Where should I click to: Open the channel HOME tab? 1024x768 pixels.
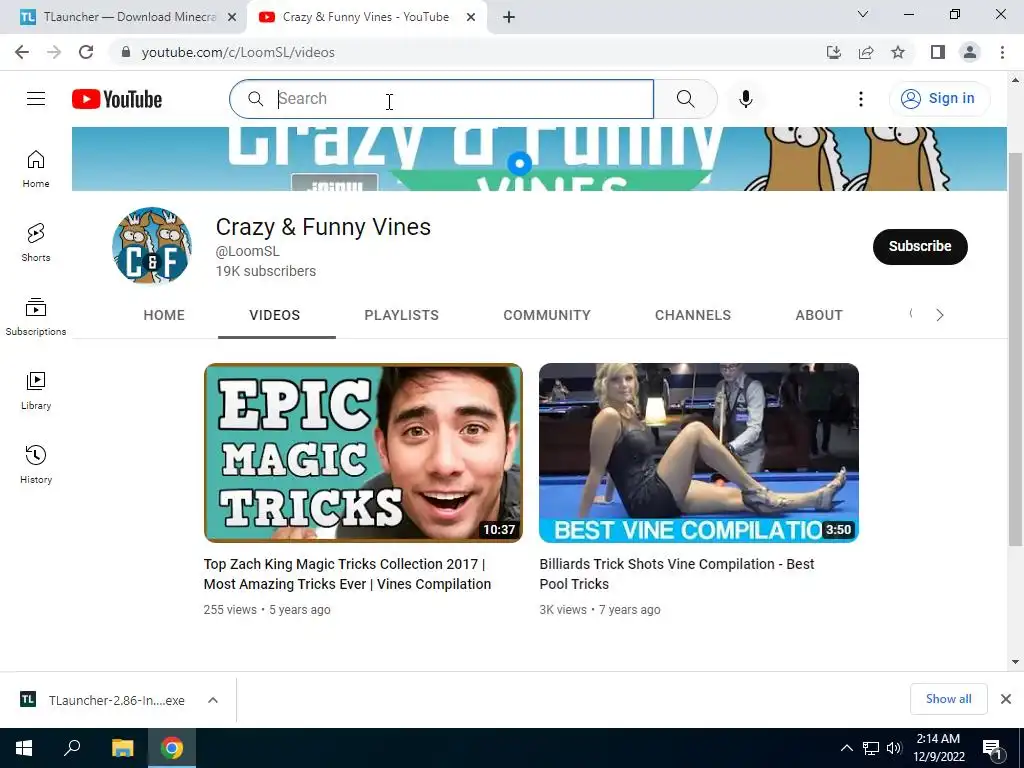(x=164, y=315)
